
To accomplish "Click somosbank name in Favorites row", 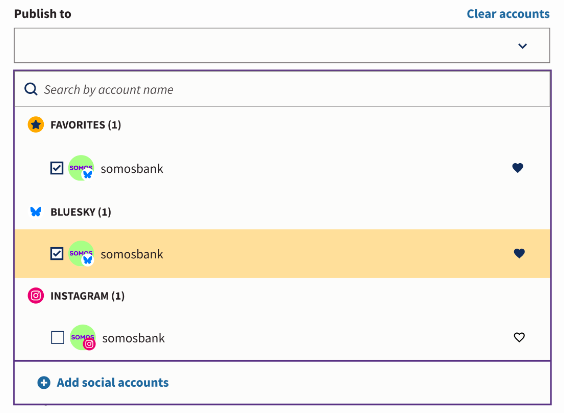I will [132, 168].
